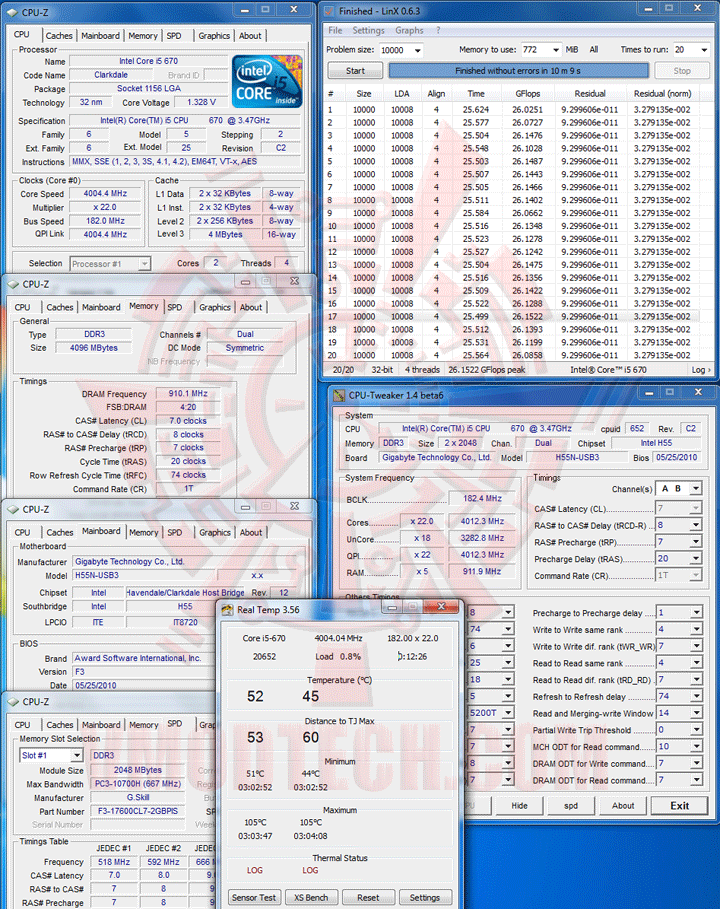720x909 pixels.
Task: Click Reset button in Real Temp
Action: (x=368, y=897)
